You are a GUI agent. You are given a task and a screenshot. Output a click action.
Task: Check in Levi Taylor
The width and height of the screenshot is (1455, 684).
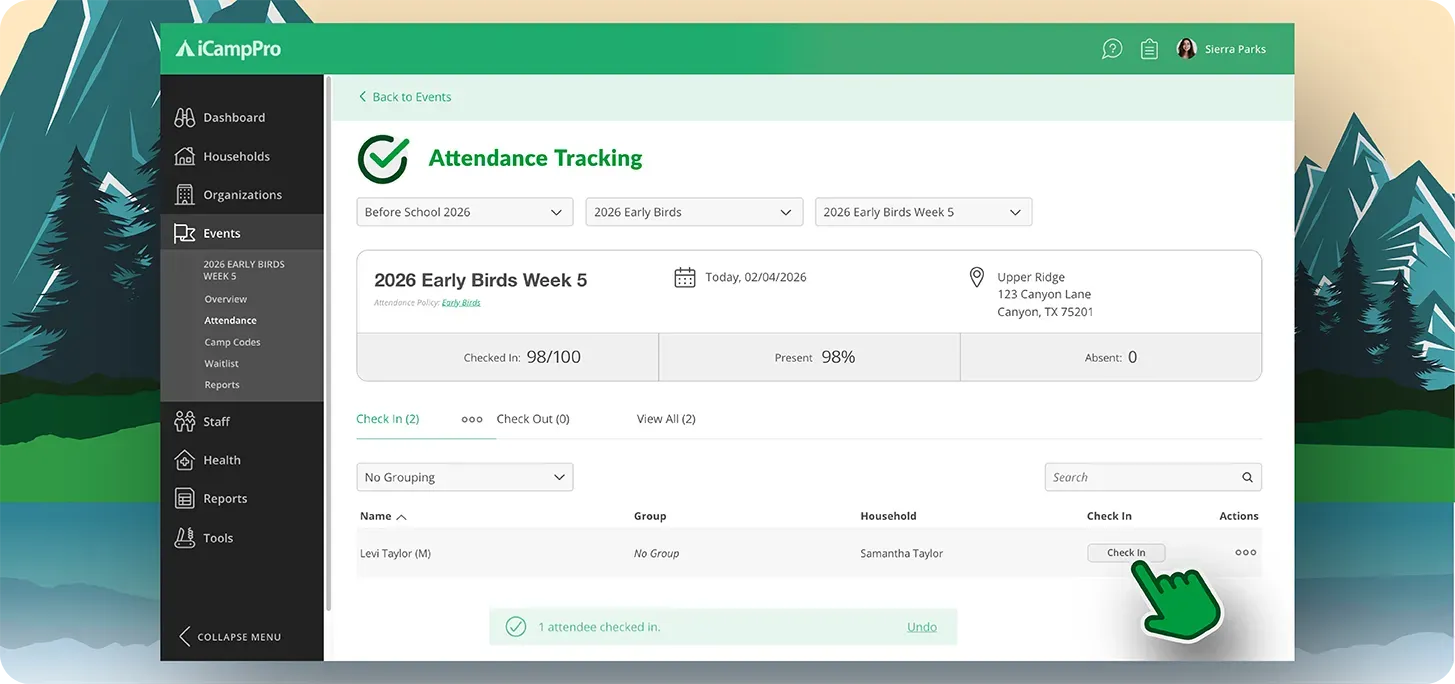pos(1126,551)
